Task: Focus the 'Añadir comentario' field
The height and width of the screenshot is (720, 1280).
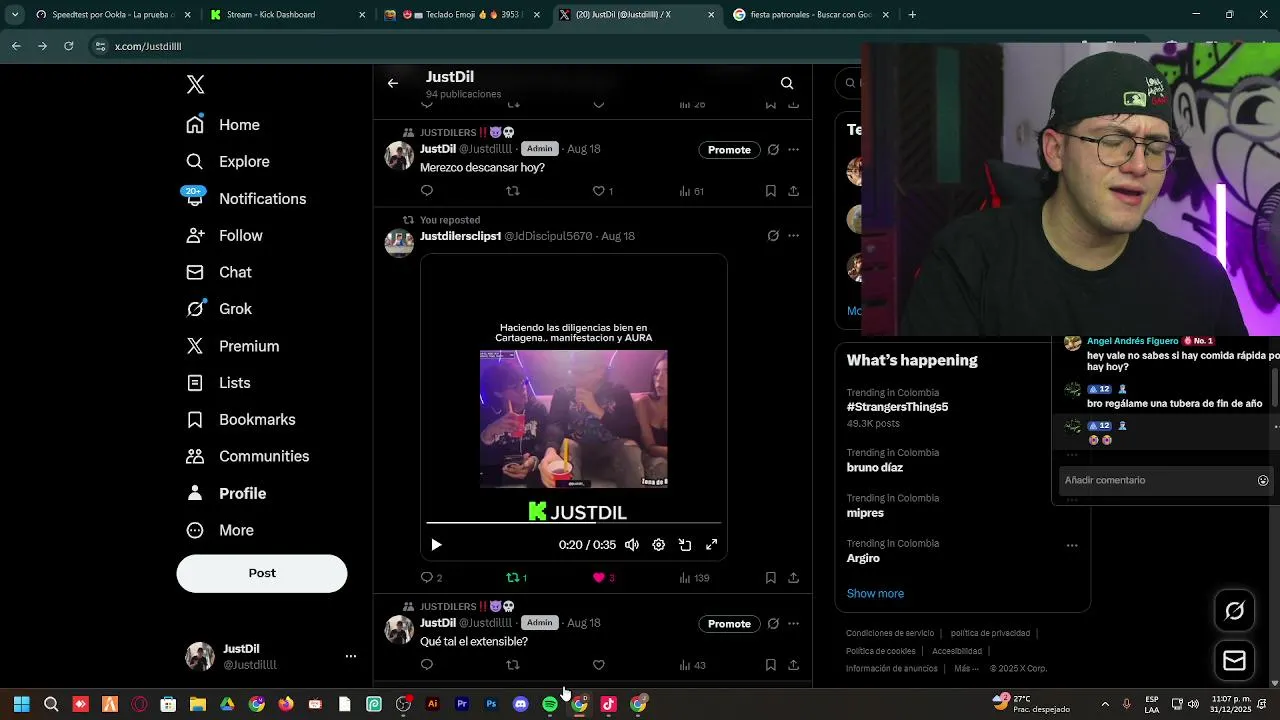Action: [1156, 481]
